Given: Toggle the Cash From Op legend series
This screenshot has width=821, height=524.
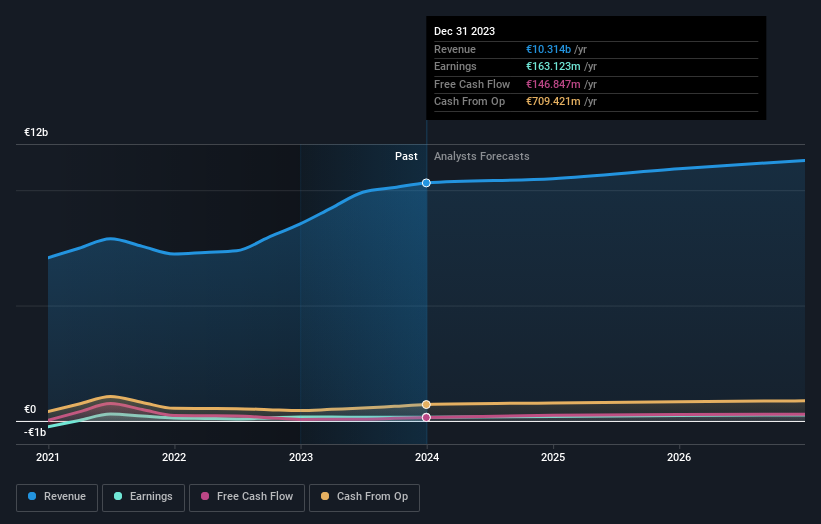Looking at the screenshot, I should (x=364, y=497).
